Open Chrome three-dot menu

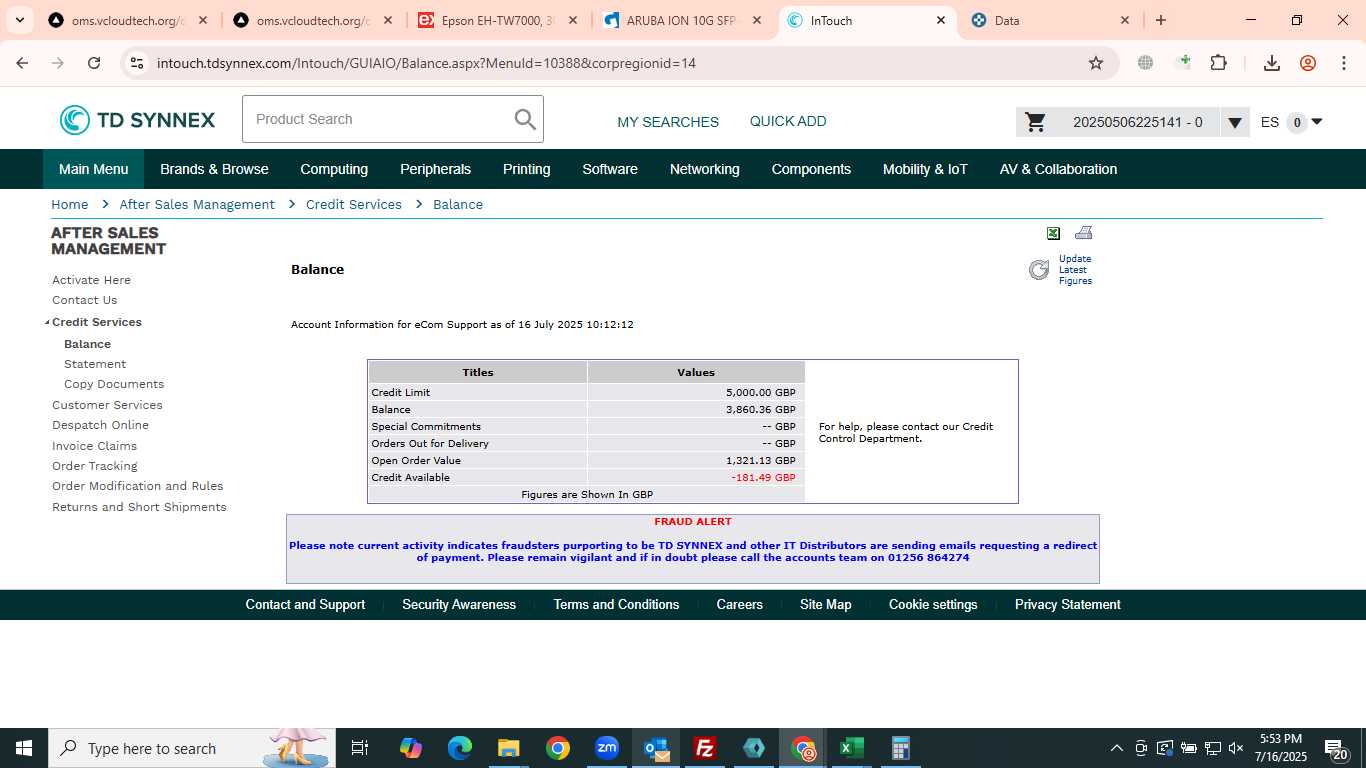pyautogui.click(x=1343, y=63)
